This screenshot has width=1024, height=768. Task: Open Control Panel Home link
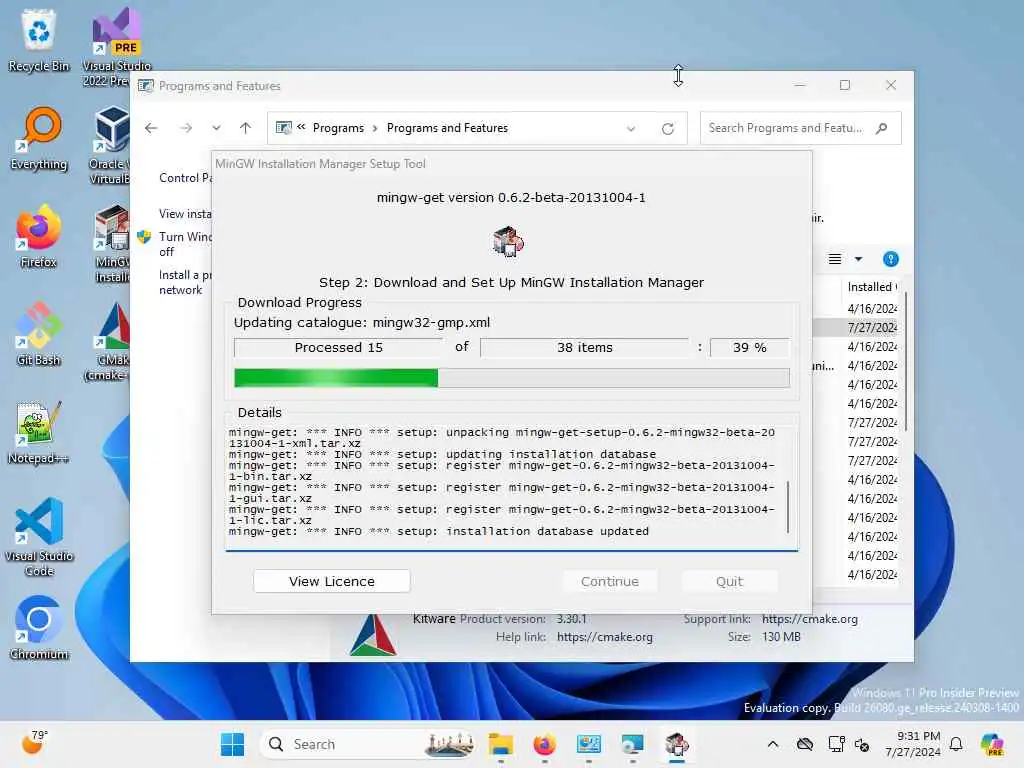pyautogui.click(x=185, y=178)
